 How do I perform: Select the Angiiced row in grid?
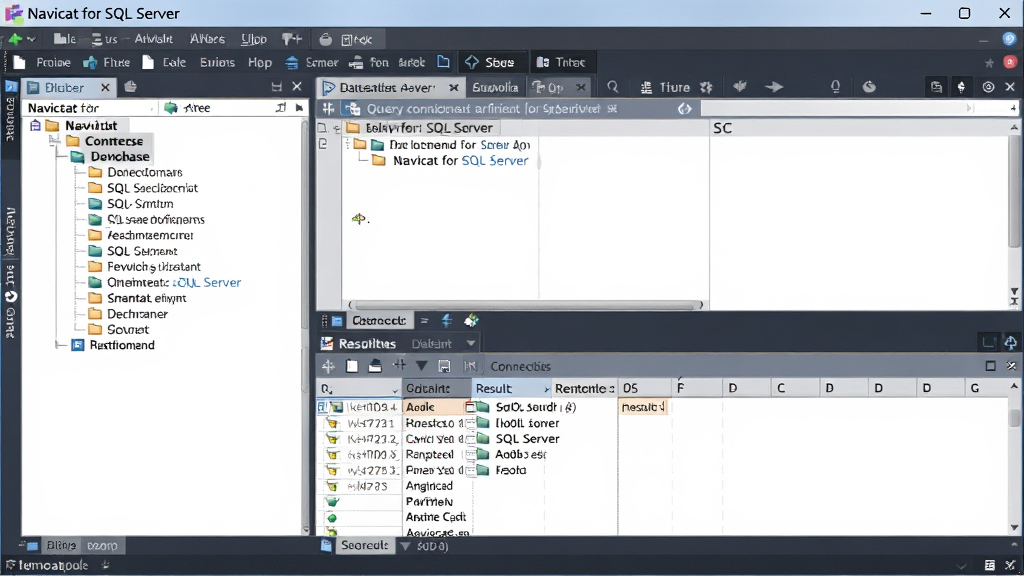(429, 486)
